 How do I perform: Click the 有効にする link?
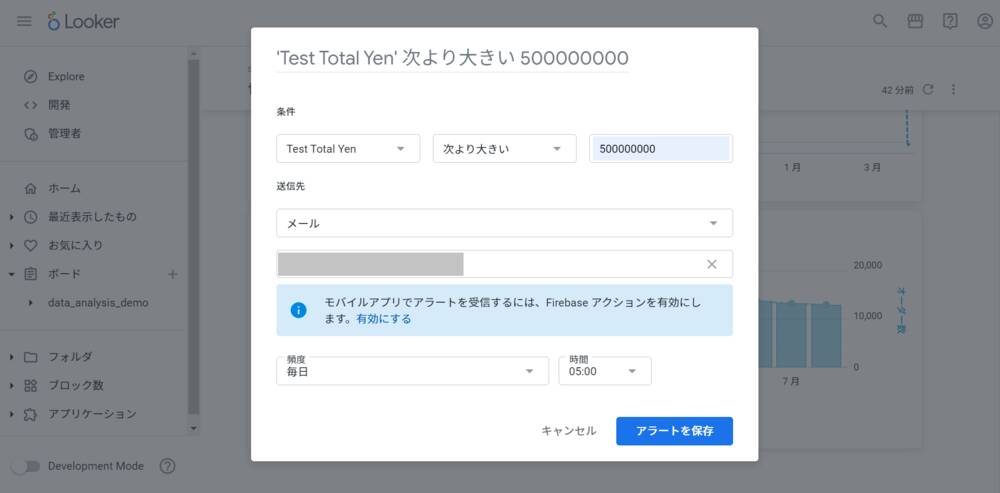click(x=383, y=319)
